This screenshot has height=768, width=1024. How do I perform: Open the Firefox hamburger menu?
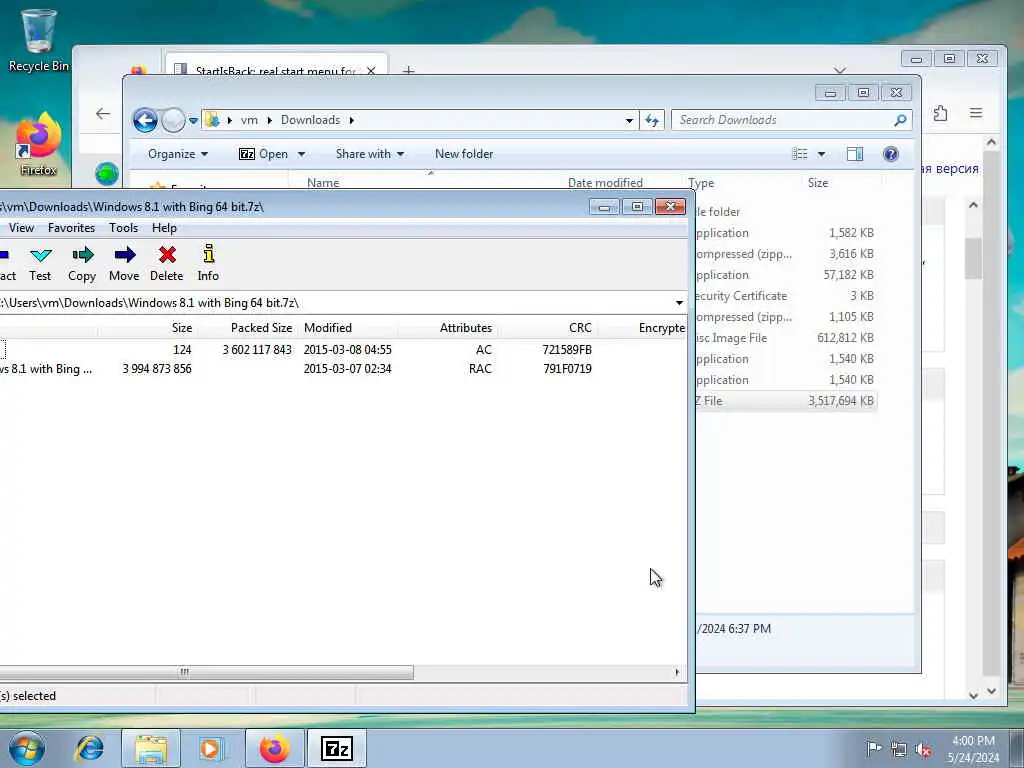pos(976,113)
